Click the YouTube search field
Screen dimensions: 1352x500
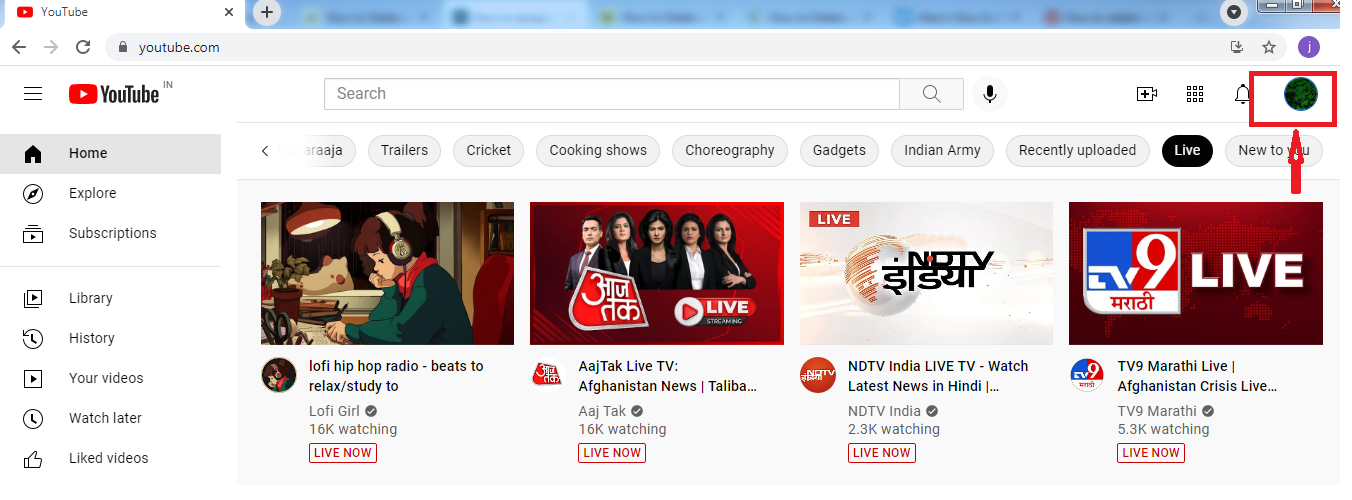(x=612, y=93)
